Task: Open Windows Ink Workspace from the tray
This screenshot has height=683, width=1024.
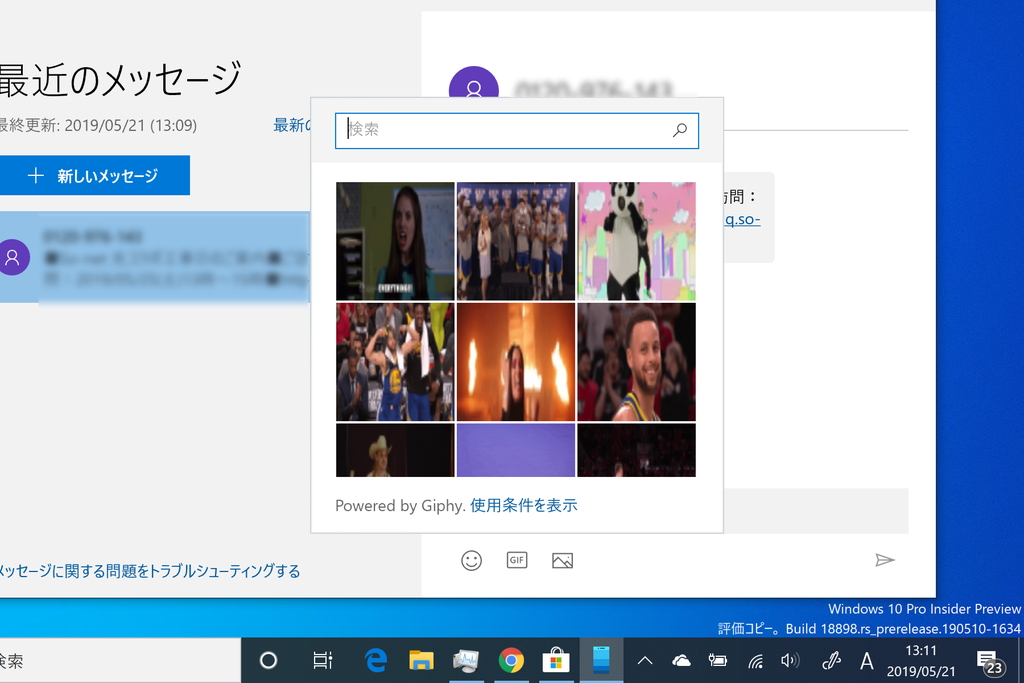Action: [829, 660]
